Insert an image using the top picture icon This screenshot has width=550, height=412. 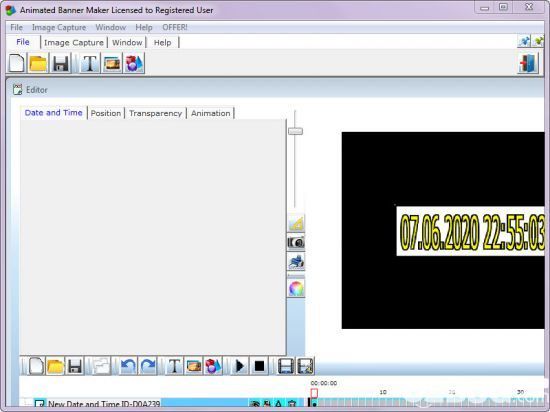112,63
